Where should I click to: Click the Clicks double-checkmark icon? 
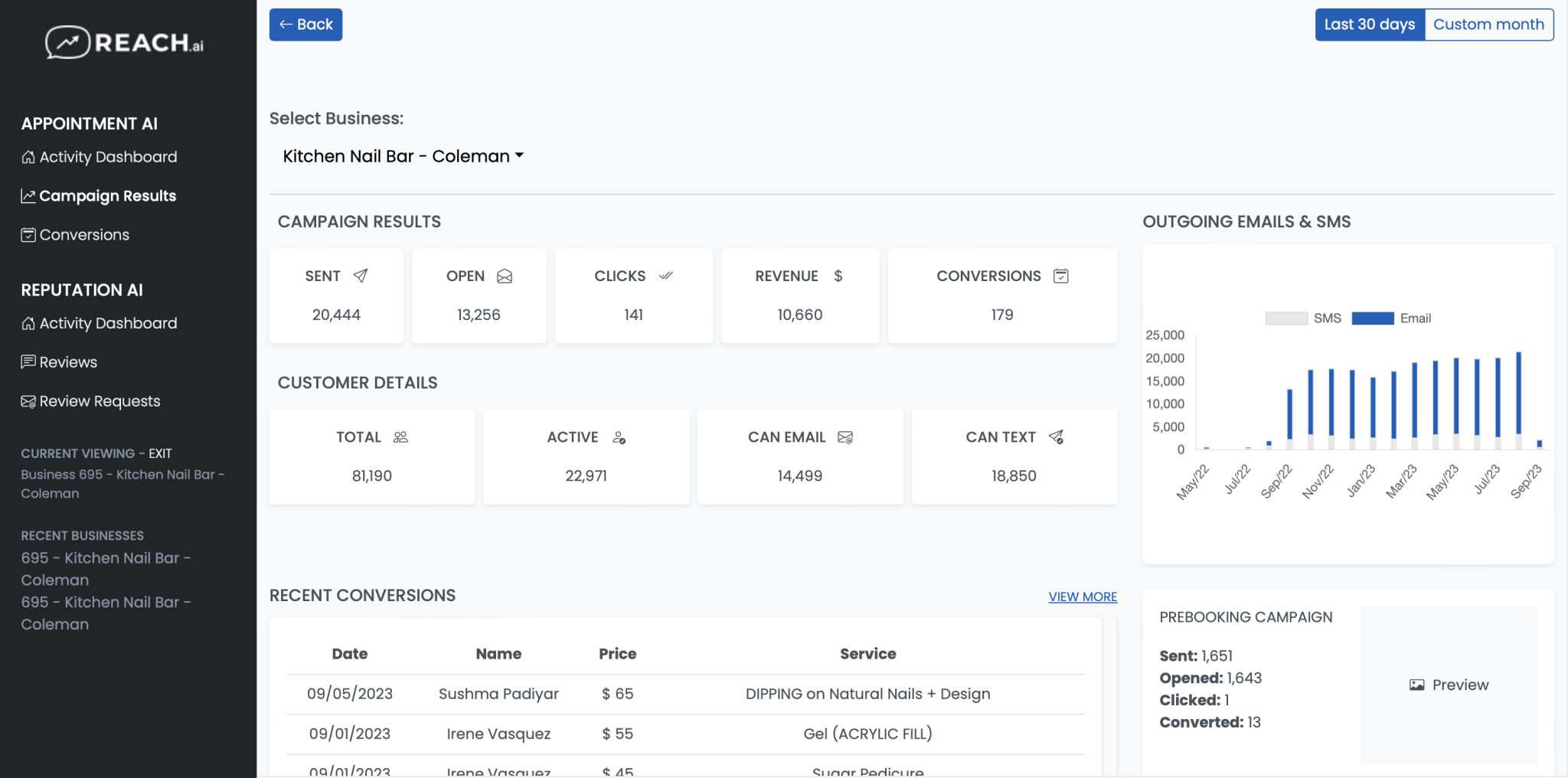665,276
